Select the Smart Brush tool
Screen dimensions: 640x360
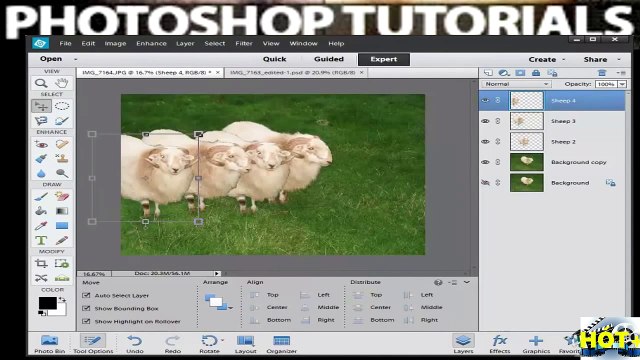tap(41, 159)
